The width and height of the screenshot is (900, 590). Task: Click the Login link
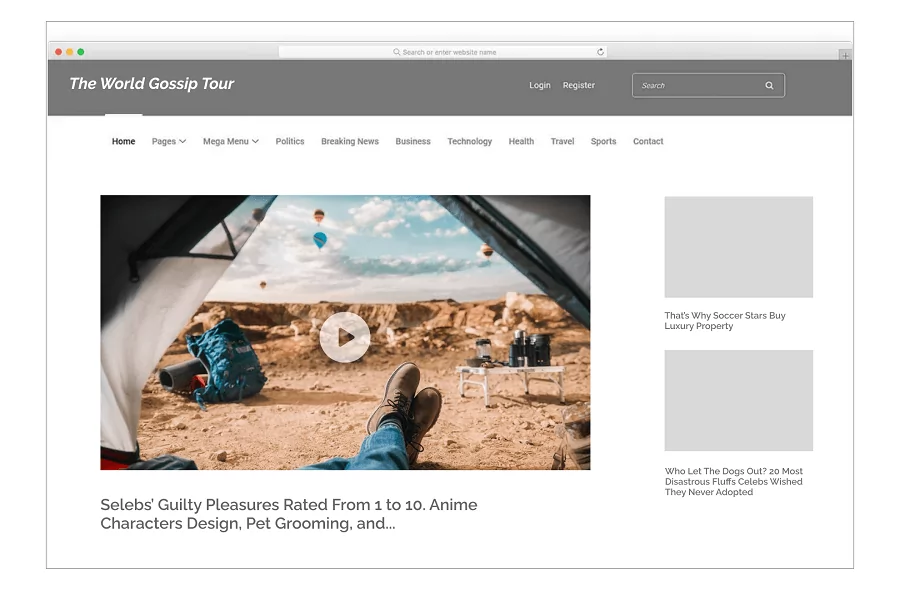540,86
